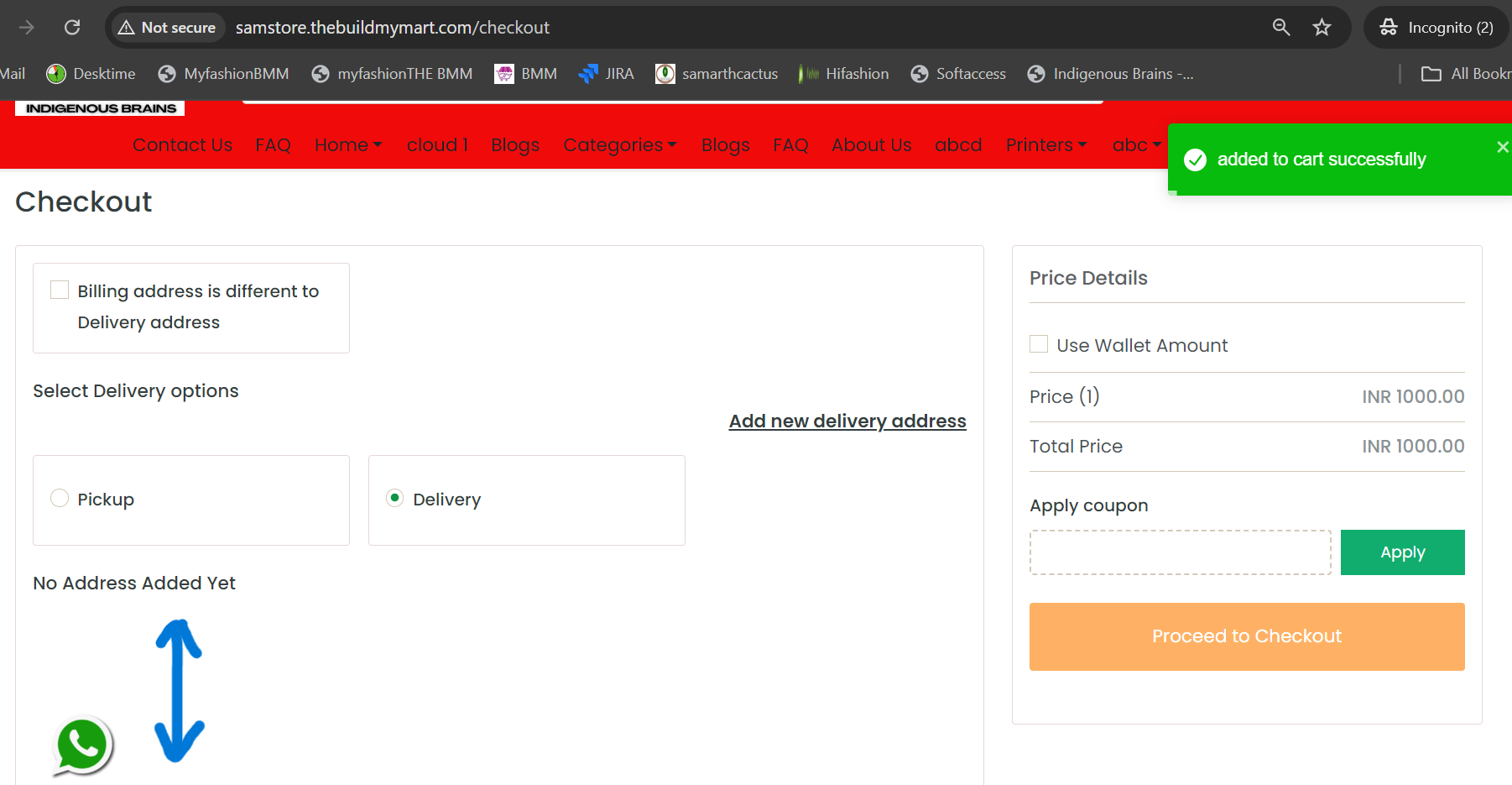Open the Hifashion bookmark
This screenshot has width=1512, height=785.
pos(844,74)
